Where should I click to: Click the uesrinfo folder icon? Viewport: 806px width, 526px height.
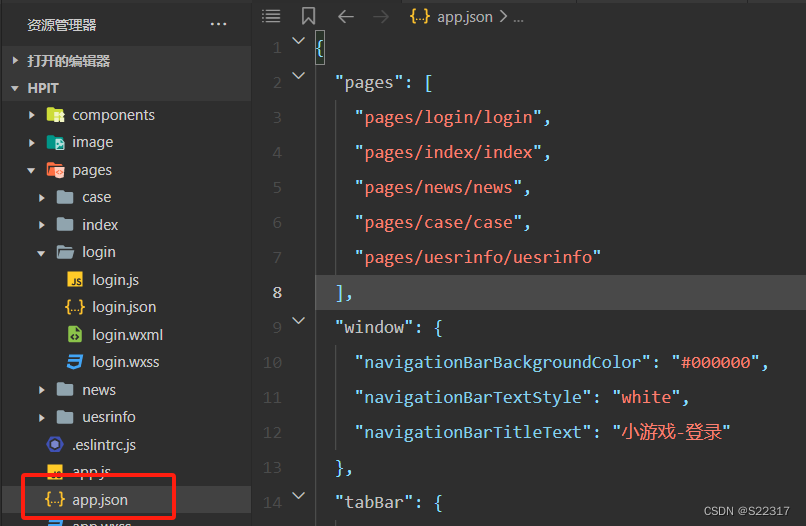[x=65, y=417]
